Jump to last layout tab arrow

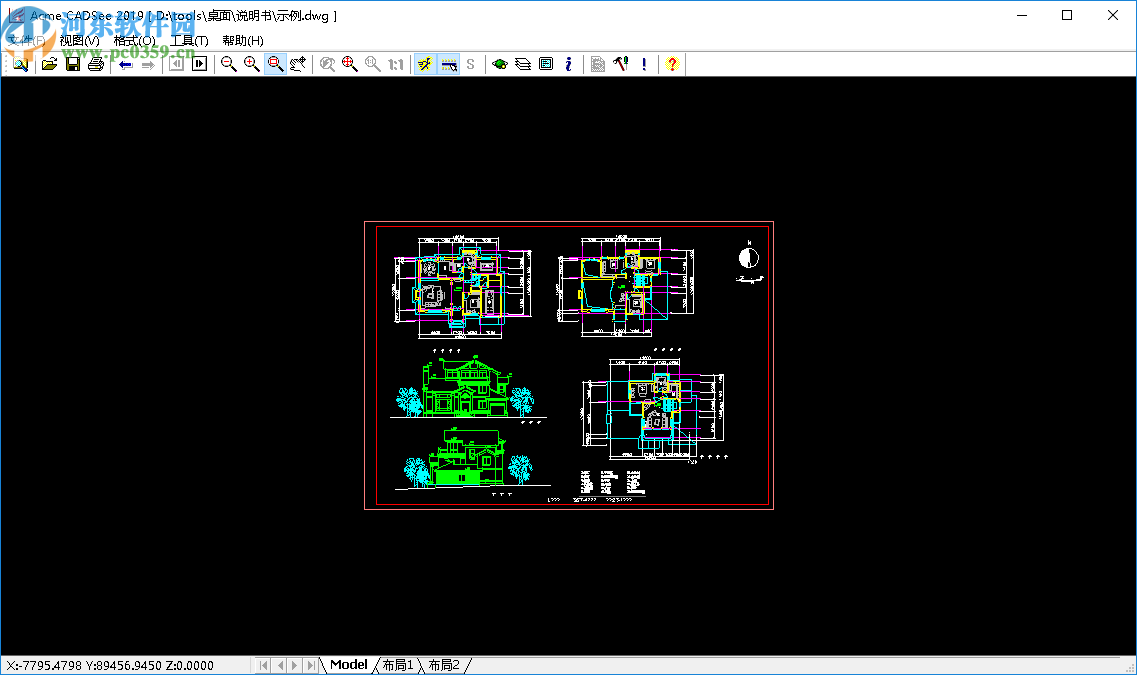(310, 665)
